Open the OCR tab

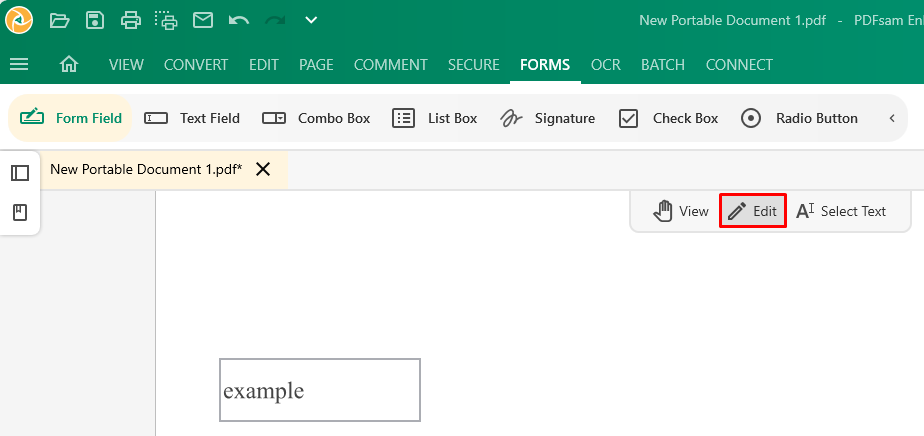[x=606, y=64]
